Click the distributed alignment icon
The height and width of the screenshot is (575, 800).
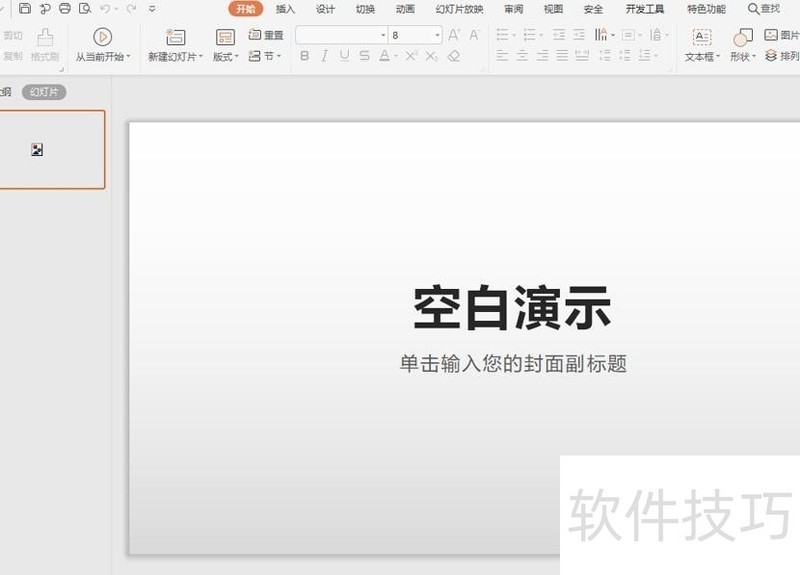click(x=582, y=56)
